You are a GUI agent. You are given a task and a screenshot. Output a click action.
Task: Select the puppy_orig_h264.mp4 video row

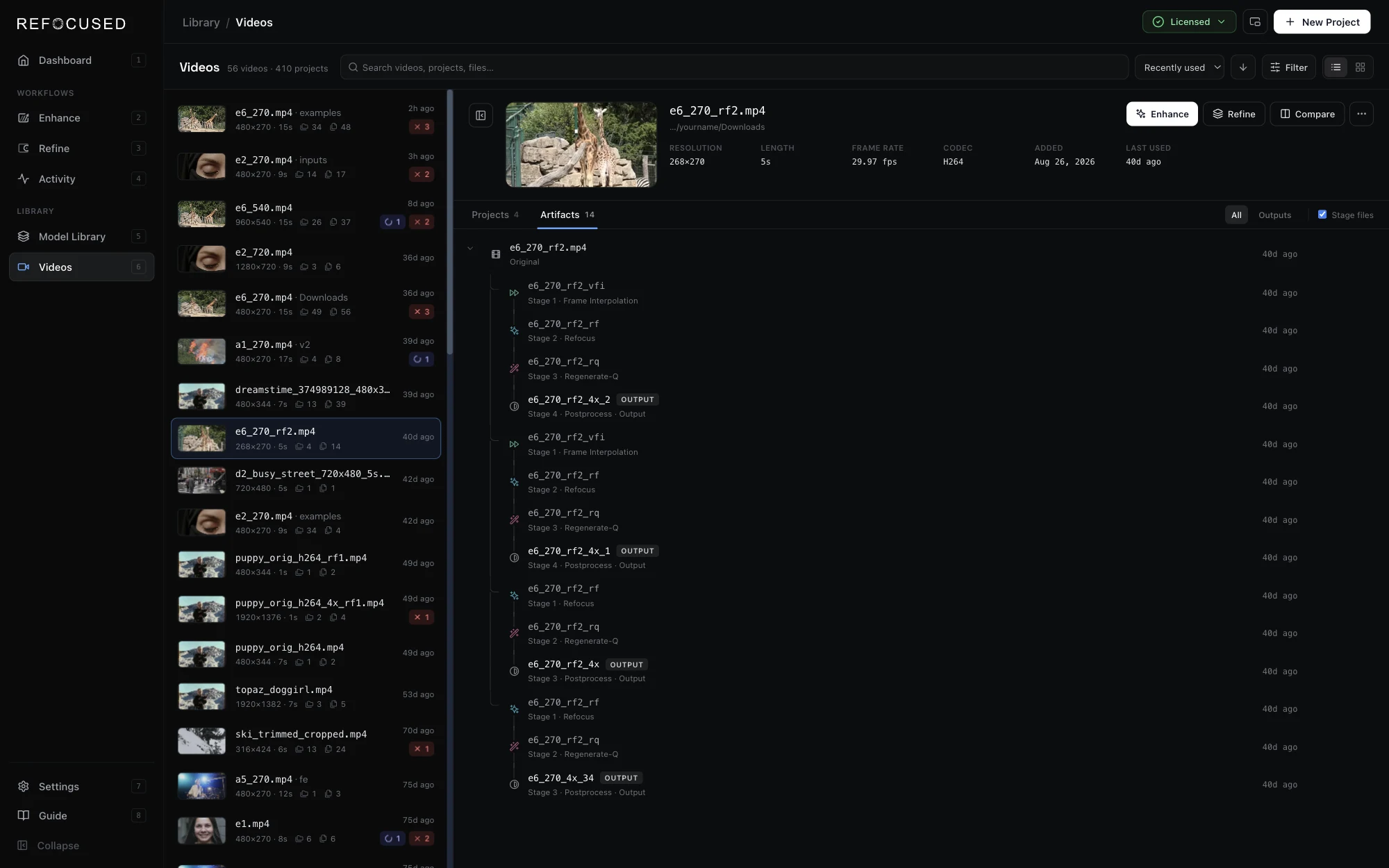coord(306,654)
